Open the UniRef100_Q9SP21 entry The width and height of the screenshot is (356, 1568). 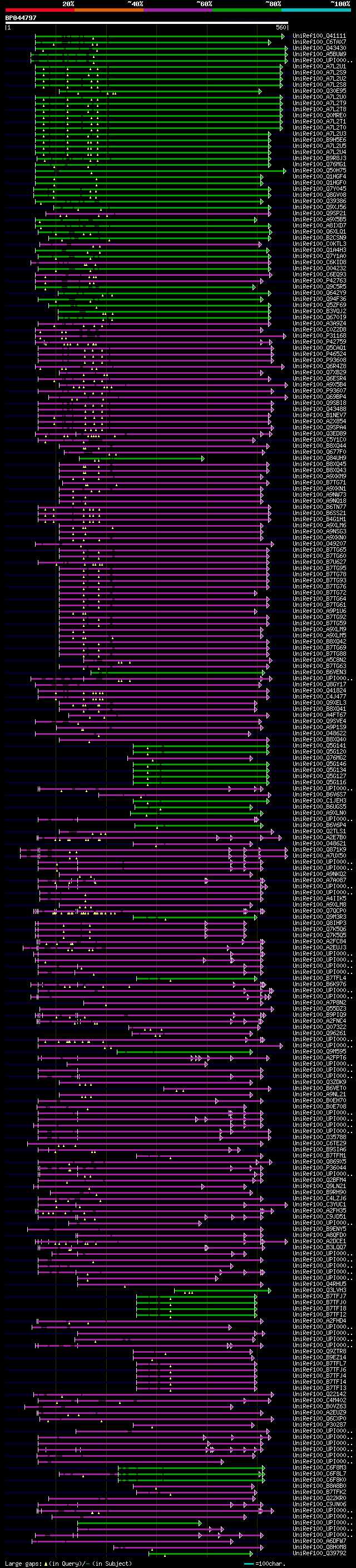point(319,214)
